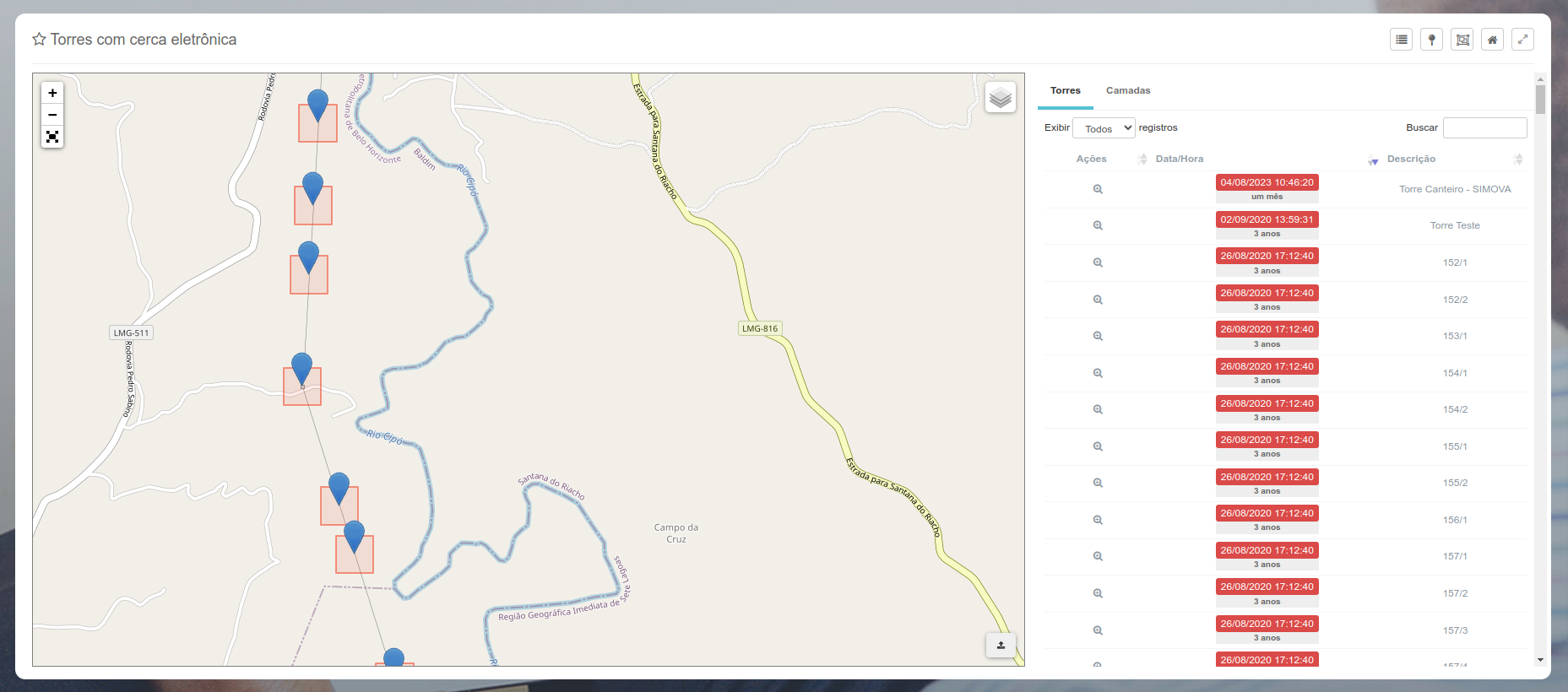
Task: Open the Exibir registros dropdown
Action: click(x=1103, y=128)
